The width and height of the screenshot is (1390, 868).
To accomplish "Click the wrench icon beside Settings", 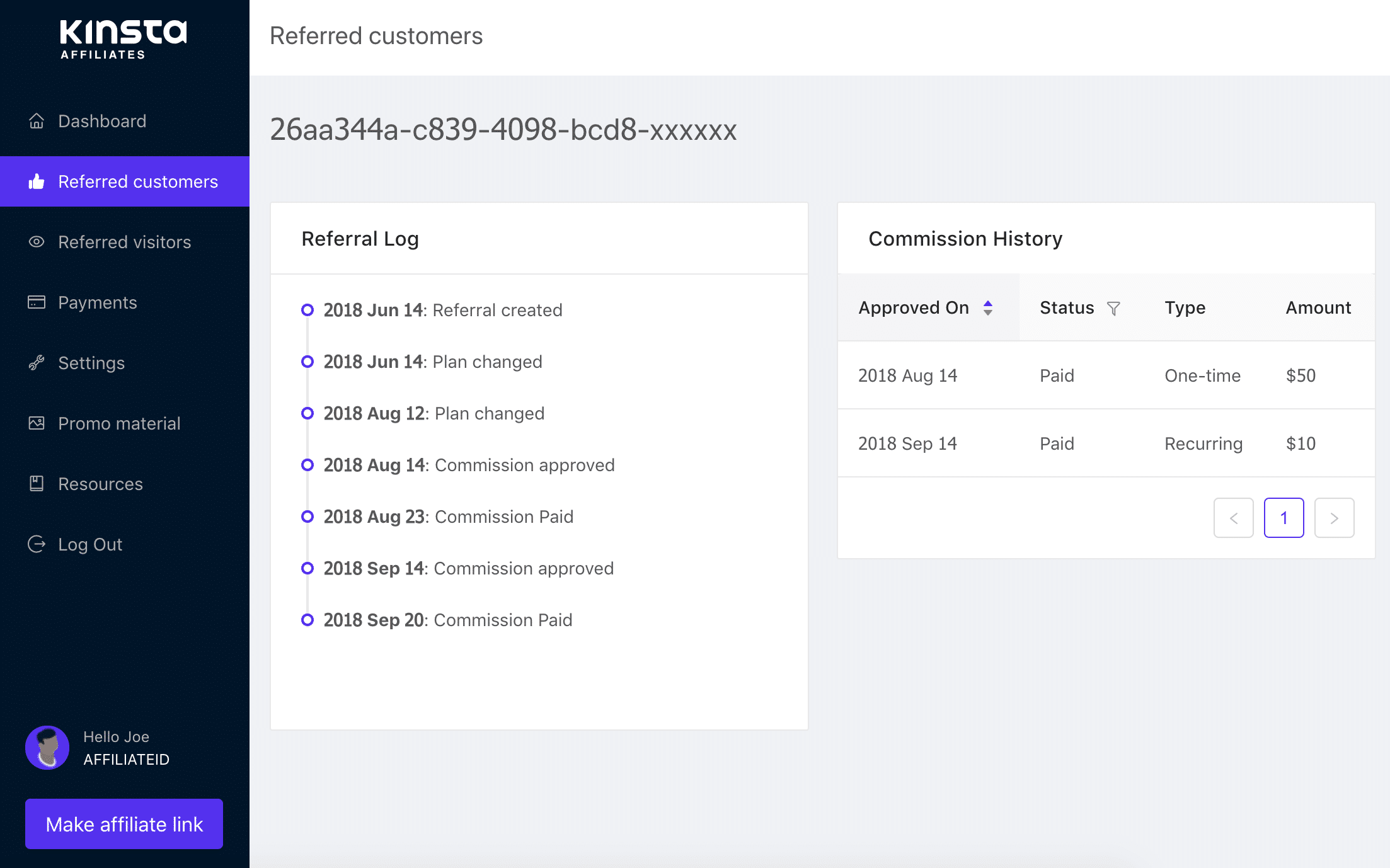I will [x=36, y=363].
